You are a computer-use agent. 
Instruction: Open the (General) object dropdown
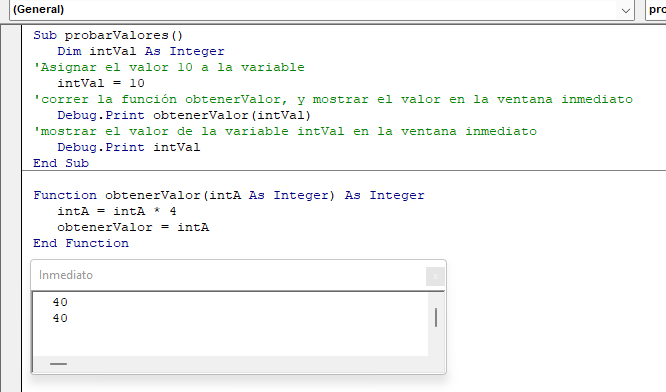(x=322, y=10)
